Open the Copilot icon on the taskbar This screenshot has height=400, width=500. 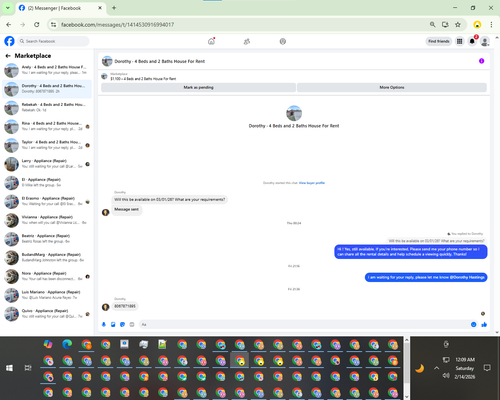click(x=48, y=344)
